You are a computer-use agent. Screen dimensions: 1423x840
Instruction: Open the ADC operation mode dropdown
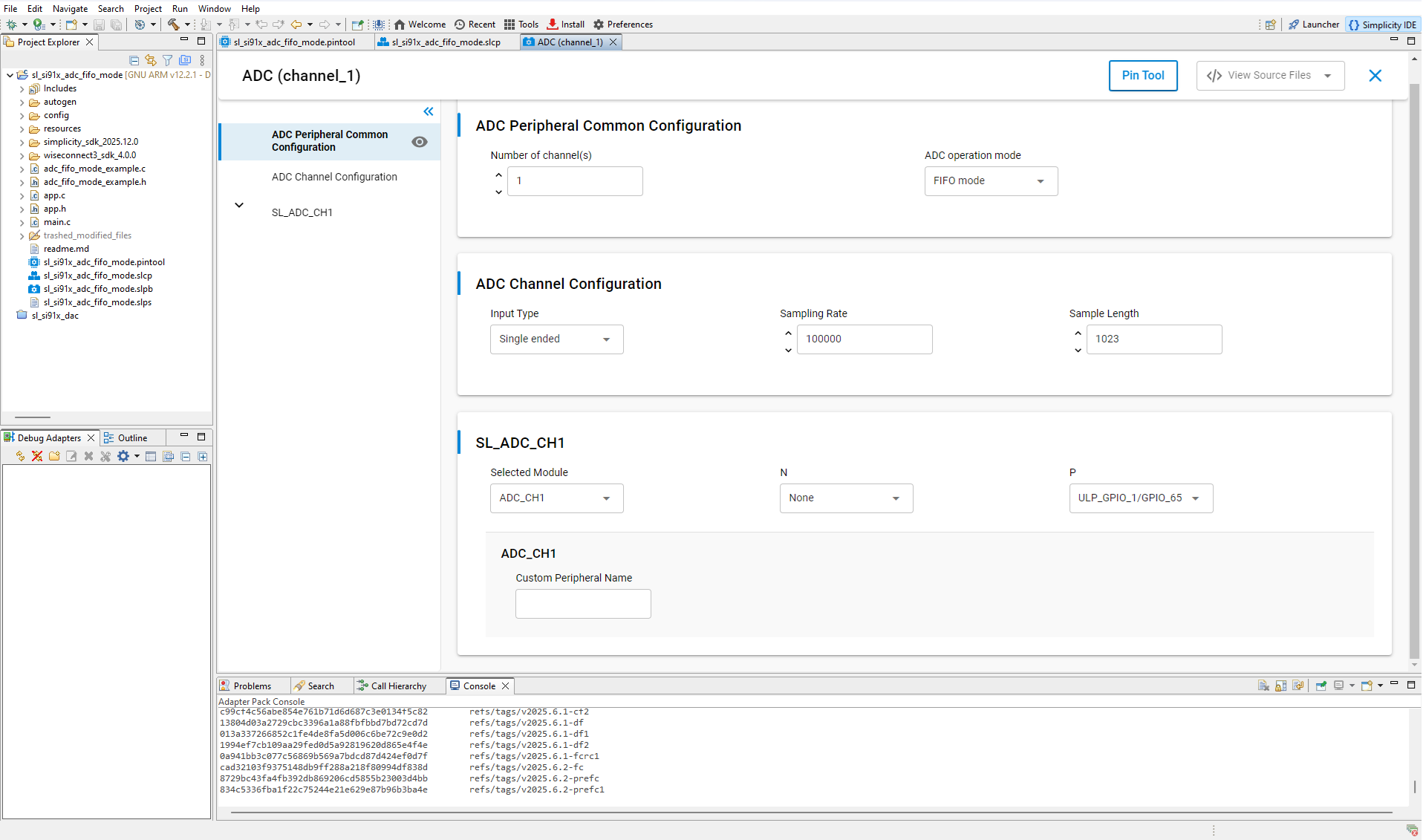990,181
